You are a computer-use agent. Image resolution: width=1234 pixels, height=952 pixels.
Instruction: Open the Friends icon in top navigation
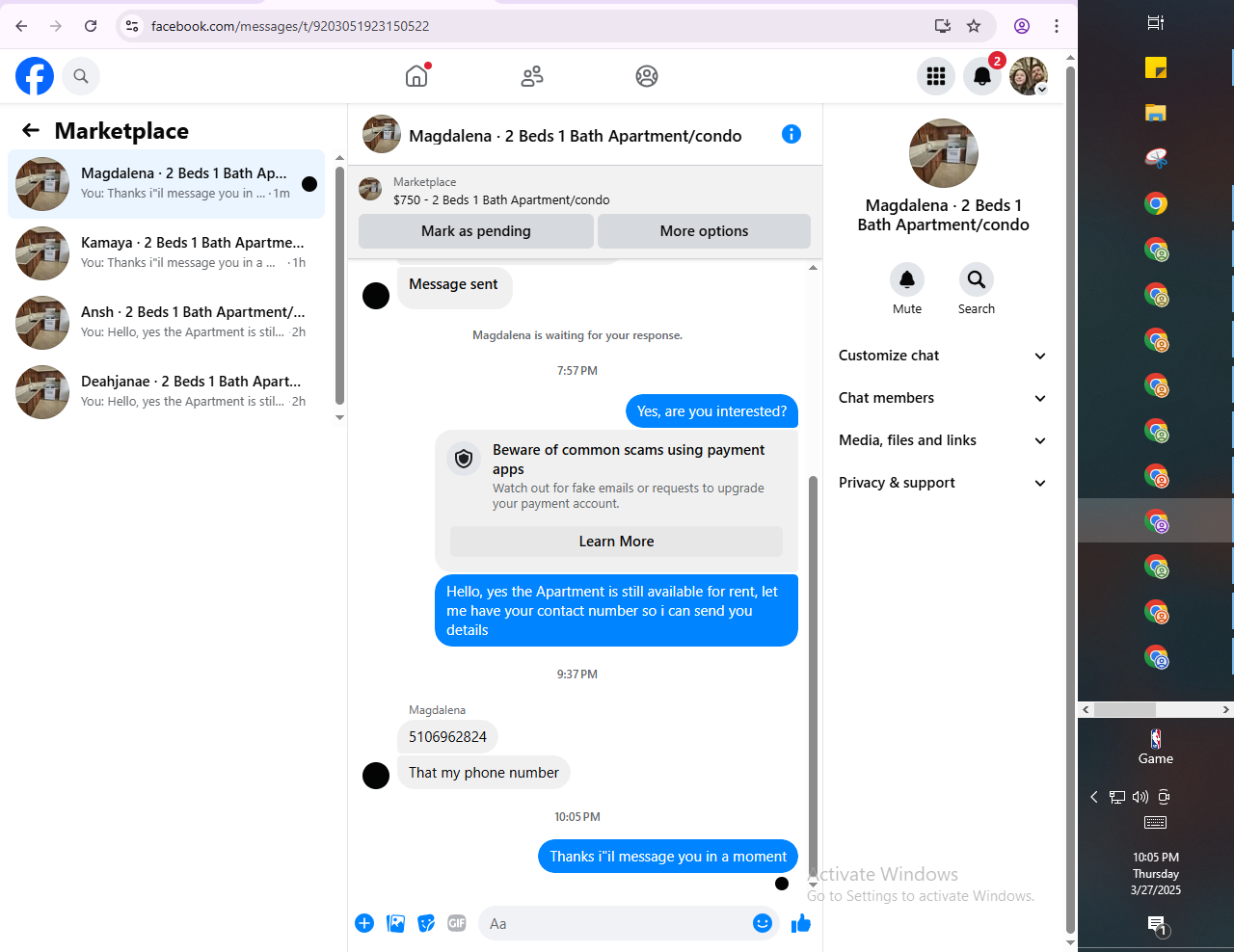point(532,76)
